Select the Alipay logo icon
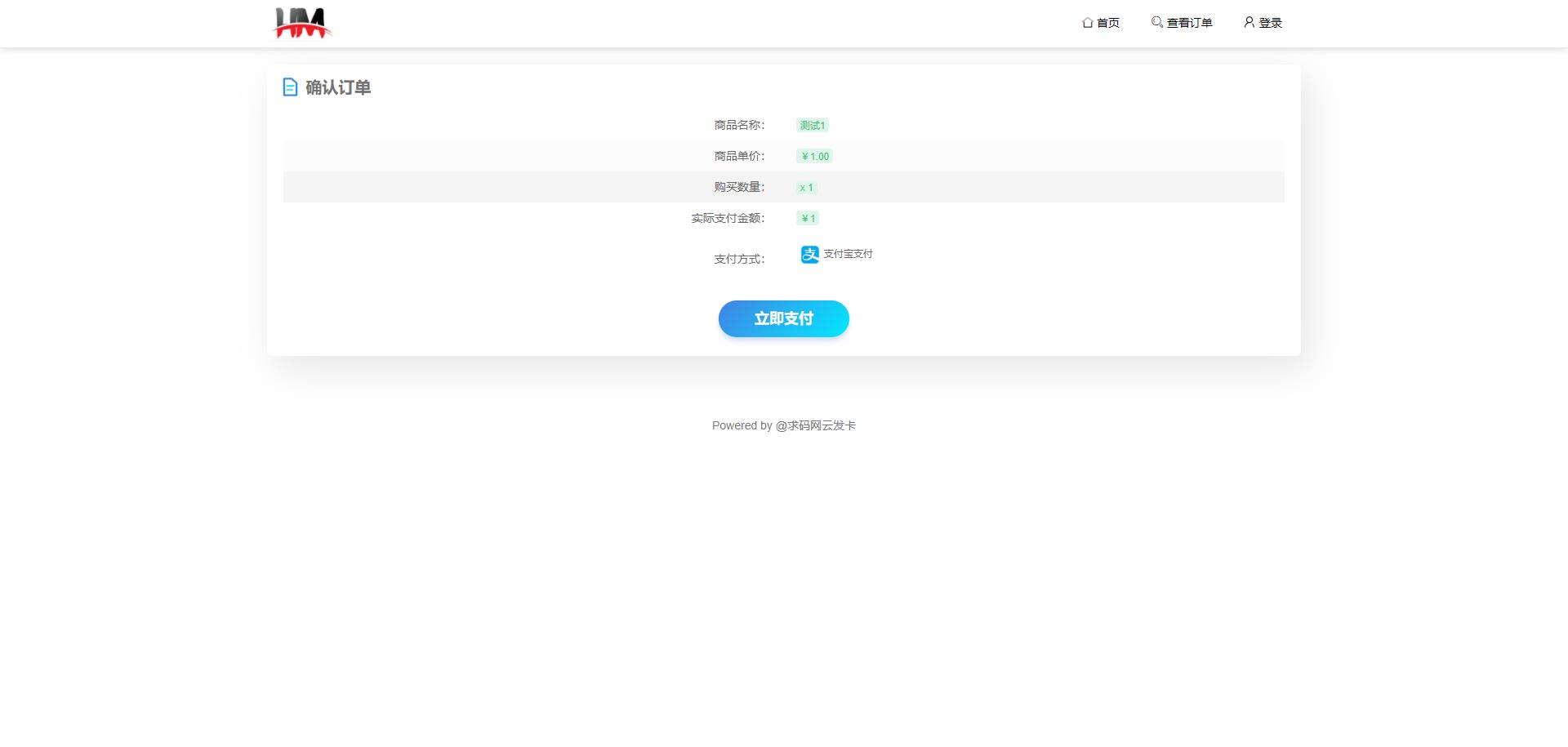This screenshot has height=747, width=1568. [809, 255]
